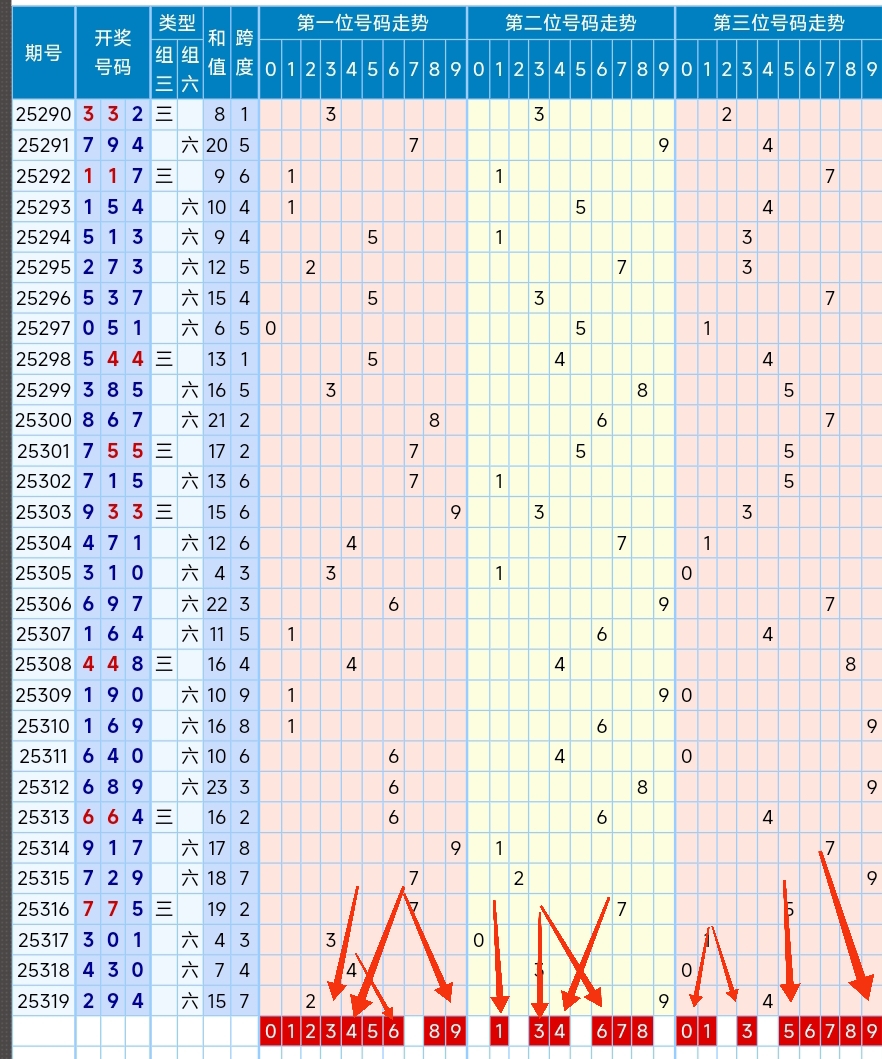
Task: Select red box 2 under first position trend
Action: pos(310,1031)
